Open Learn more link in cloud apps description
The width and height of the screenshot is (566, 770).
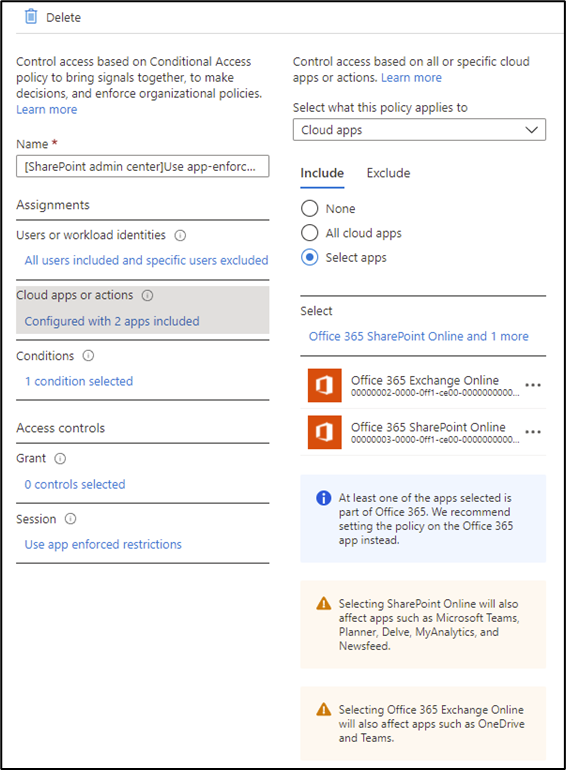pyautogui.click(x=411, y=78)
